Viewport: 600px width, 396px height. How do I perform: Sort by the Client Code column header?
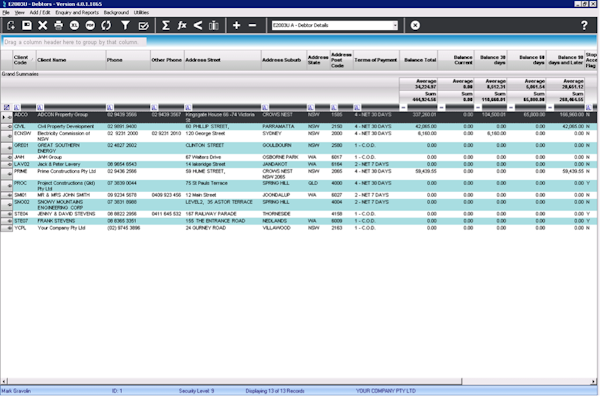pyautogui.click(x=24, y=60)
